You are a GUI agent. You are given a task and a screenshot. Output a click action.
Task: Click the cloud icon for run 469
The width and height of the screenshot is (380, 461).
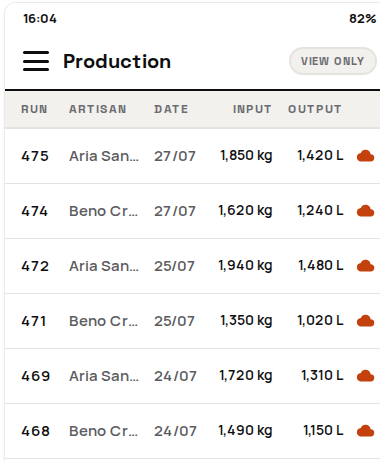click(365, 376)
